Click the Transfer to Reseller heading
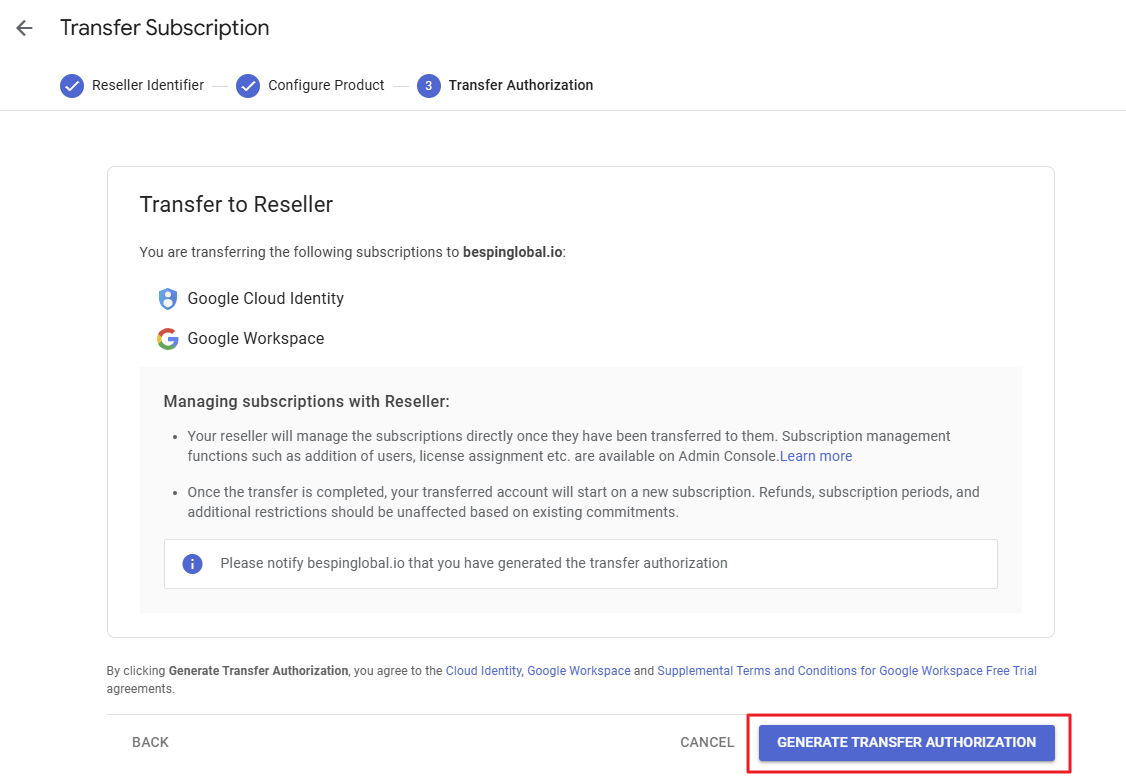1126x783 pixels. click(x=236, y=205)
